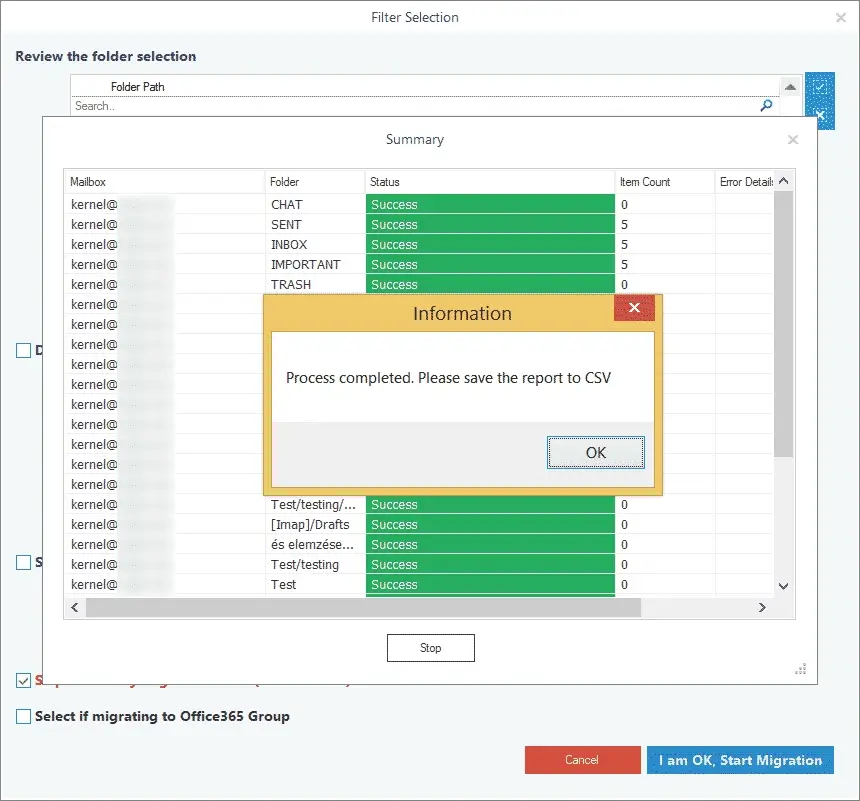The height and width of the screenshot is (801, 860).
Task: Select the Test folder cell
Action: point(315,584)
